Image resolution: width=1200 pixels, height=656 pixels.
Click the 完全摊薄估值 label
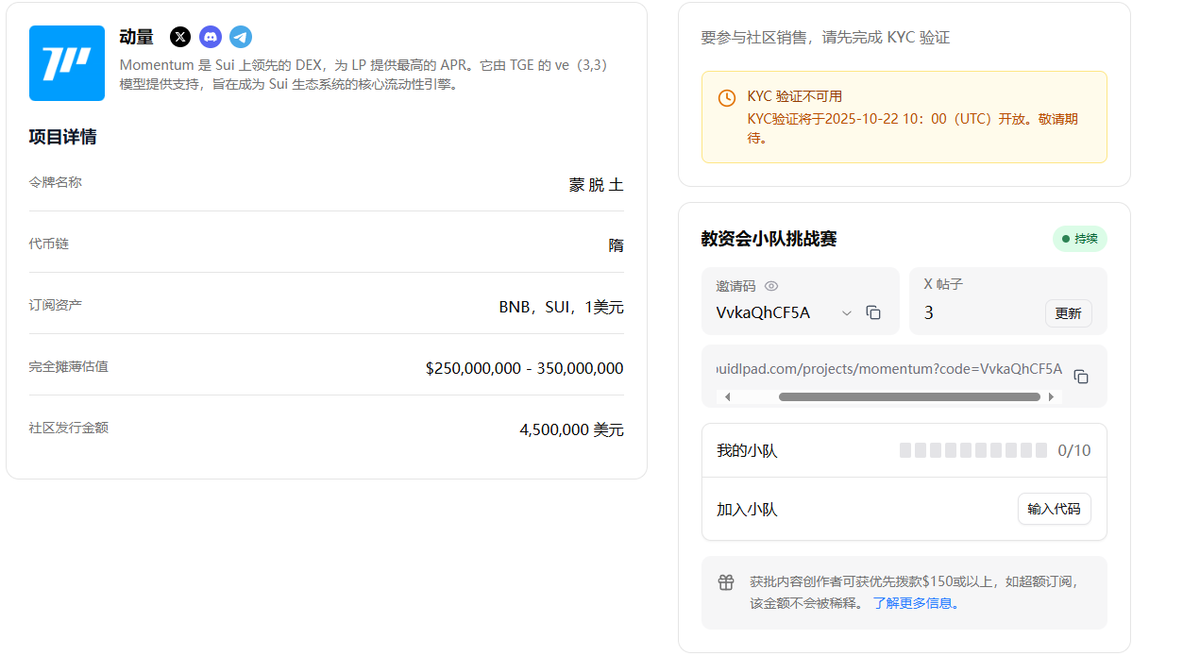click(x=68, y=366)
